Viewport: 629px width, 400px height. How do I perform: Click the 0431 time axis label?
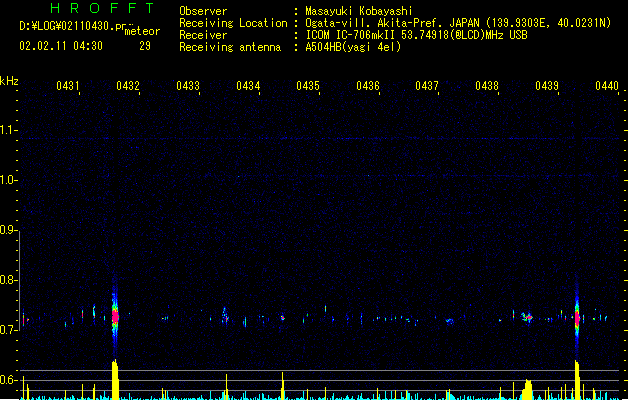(x=67, y=85)
